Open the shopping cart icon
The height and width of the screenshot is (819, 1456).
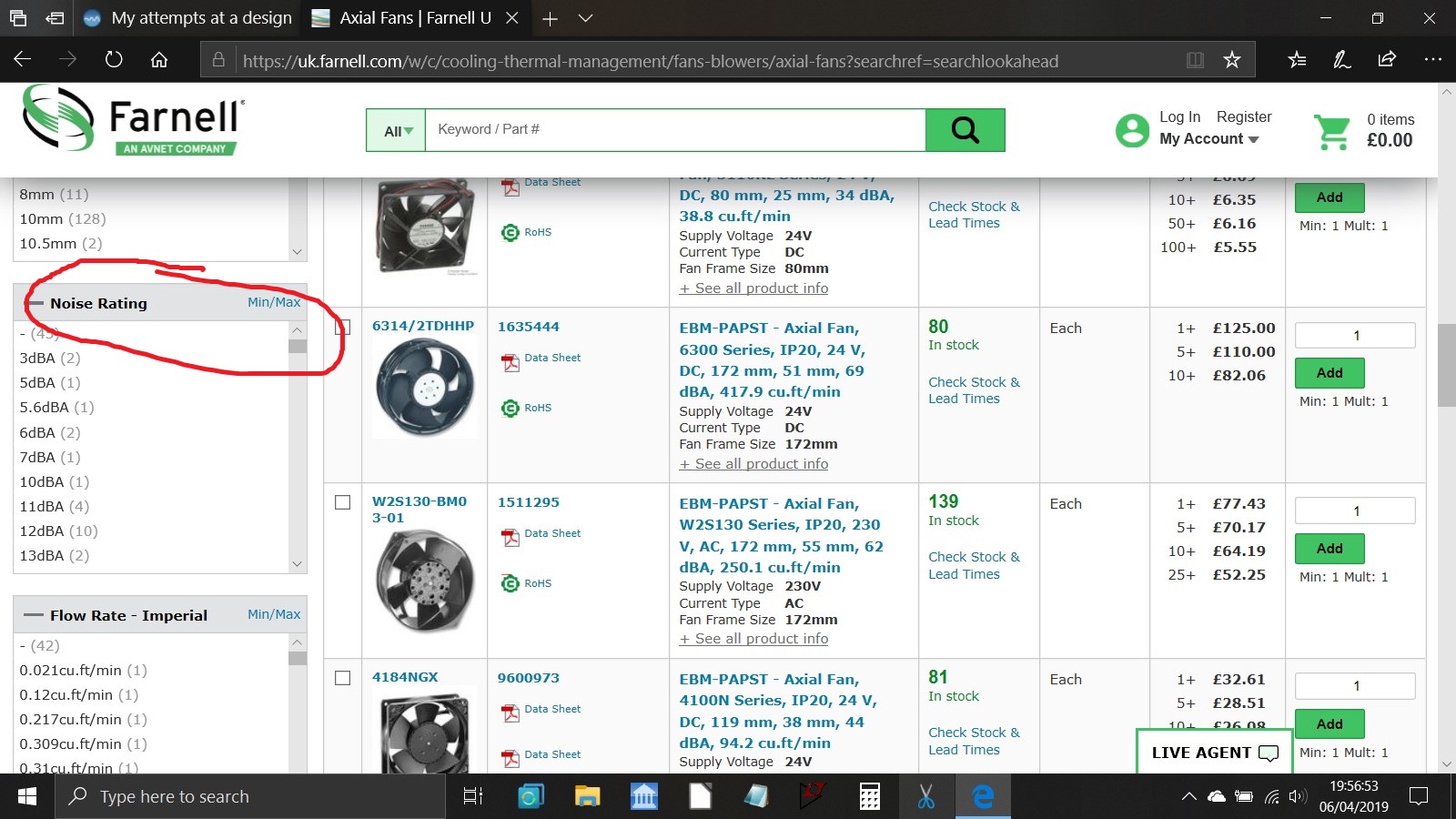pos(1333,132)
